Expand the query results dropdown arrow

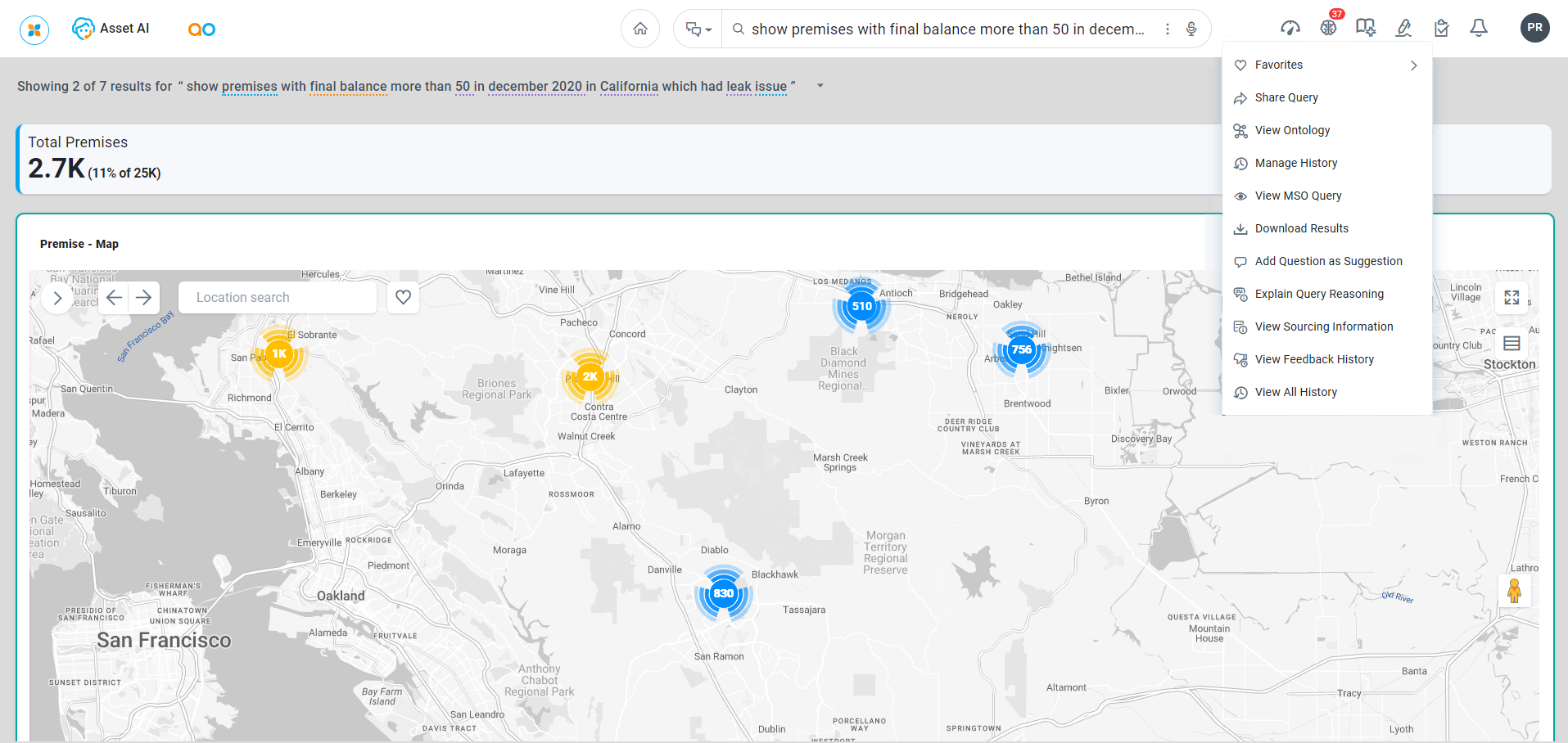[820, 86]
